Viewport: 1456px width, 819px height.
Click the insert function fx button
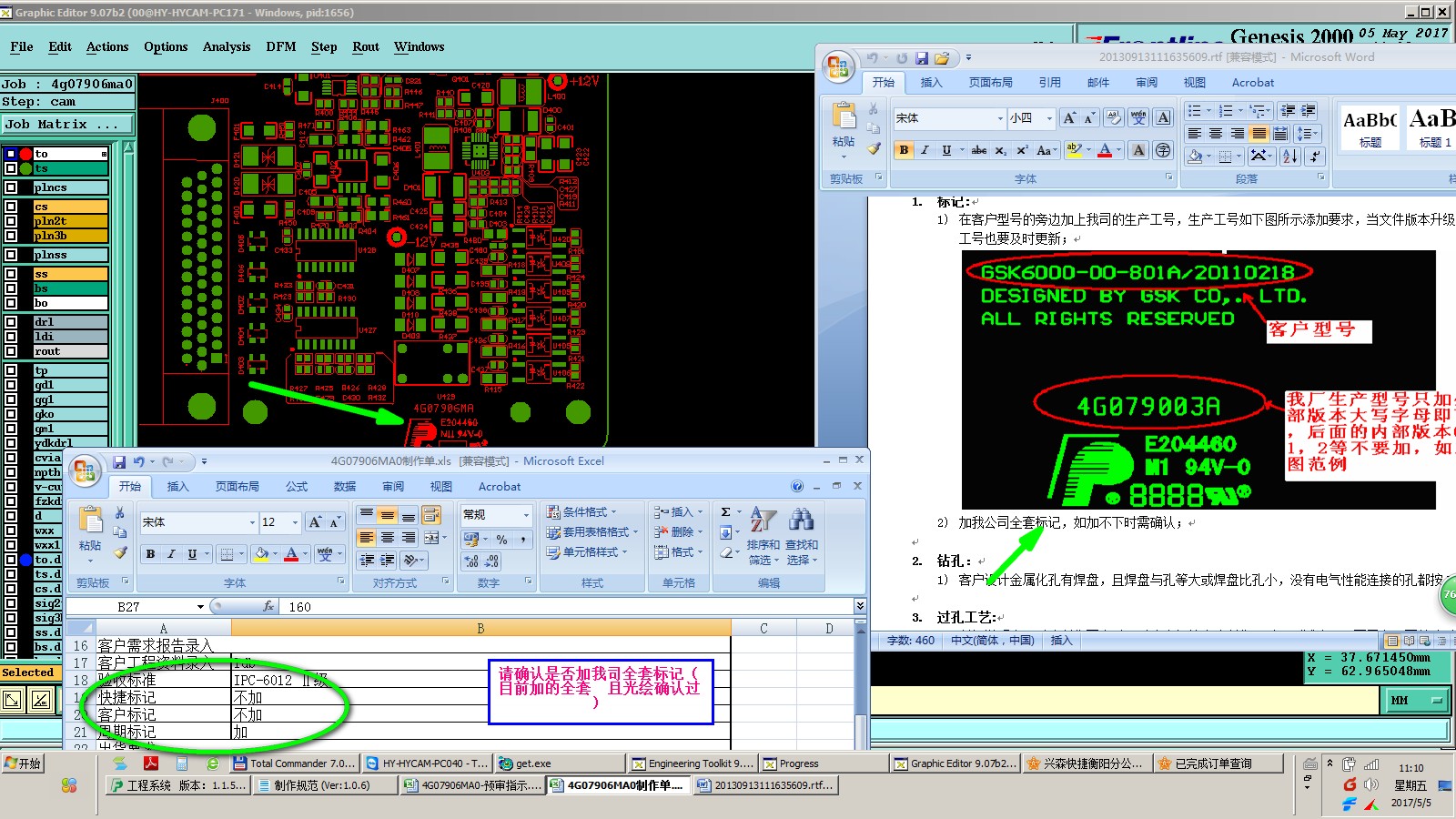[268, 606]
